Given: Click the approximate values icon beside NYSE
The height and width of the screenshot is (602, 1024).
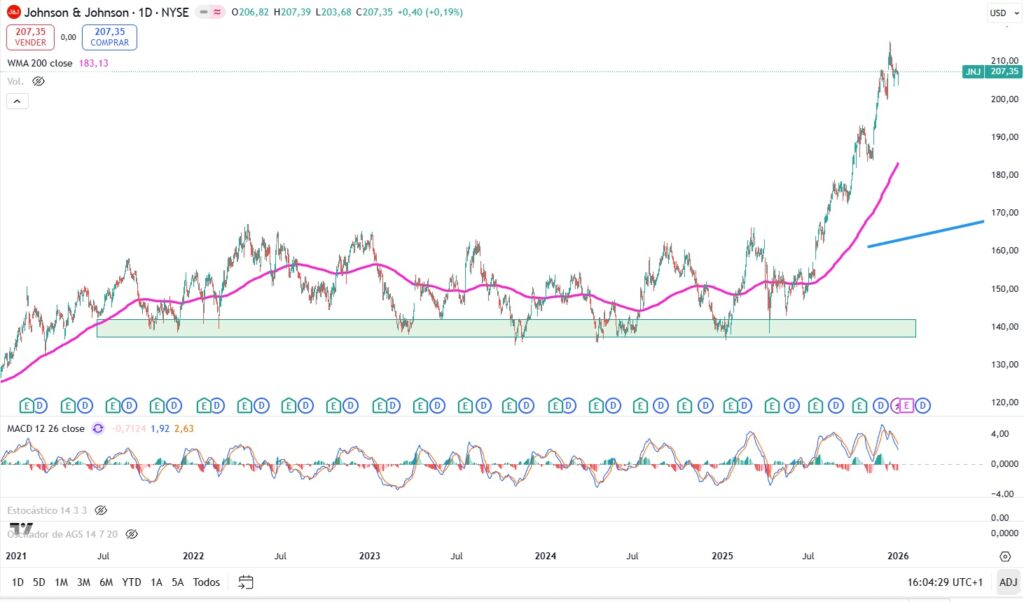Looking at the screenshot, I should click(216, 12).
